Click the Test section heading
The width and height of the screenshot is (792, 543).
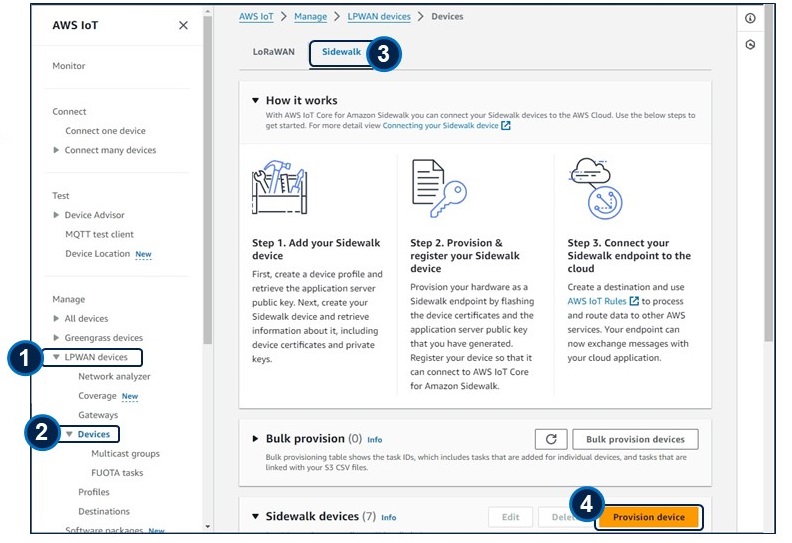tap(61, 195)
